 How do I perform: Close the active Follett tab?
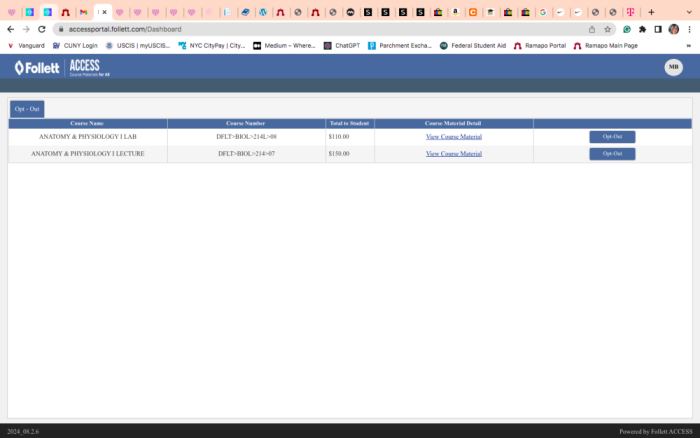[x=104, y=12]
